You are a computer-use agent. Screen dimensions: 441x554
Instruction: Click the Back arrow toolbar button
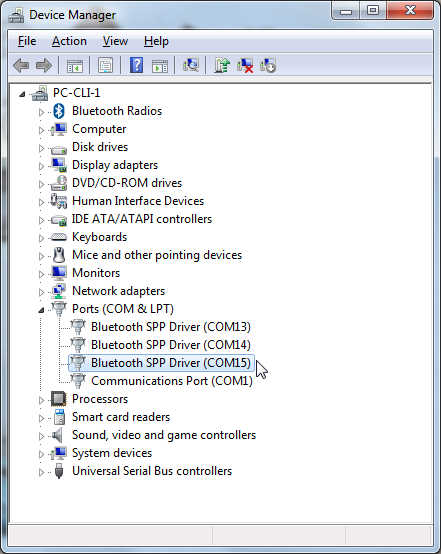tap(21, 65)
